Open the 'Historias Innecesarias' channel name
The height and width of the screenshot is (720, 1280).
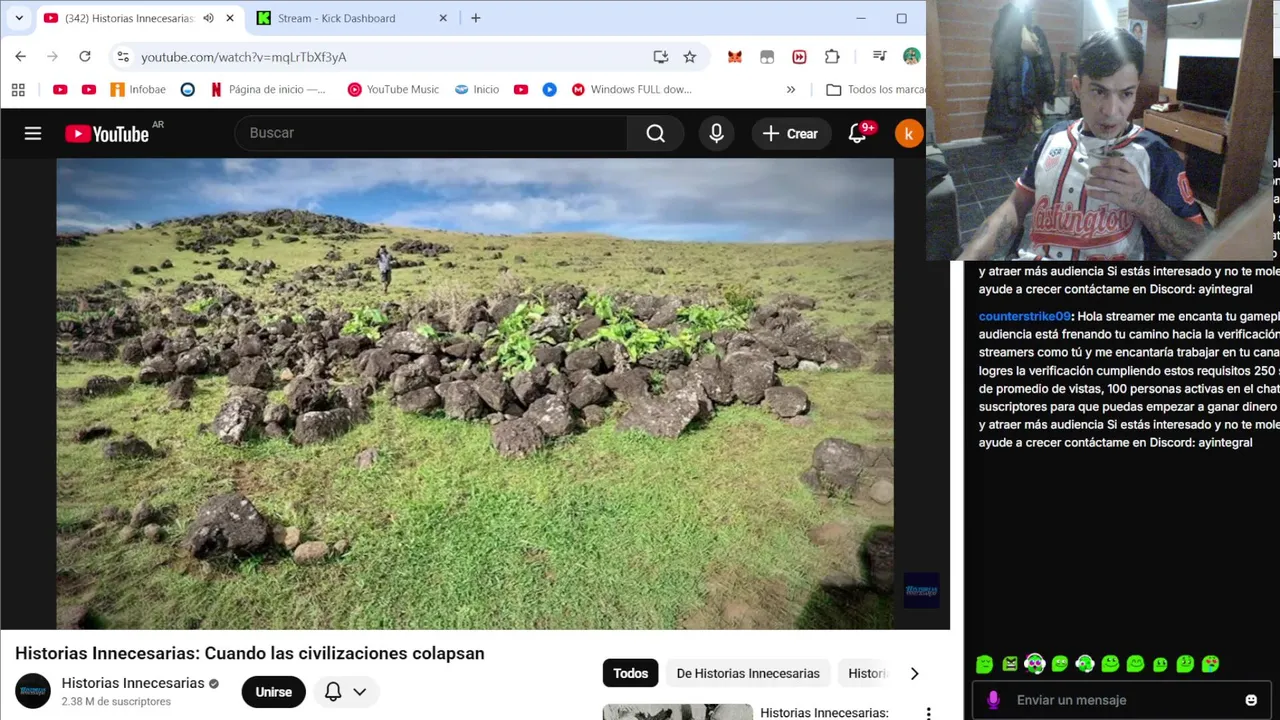click(x=133, y=683)
